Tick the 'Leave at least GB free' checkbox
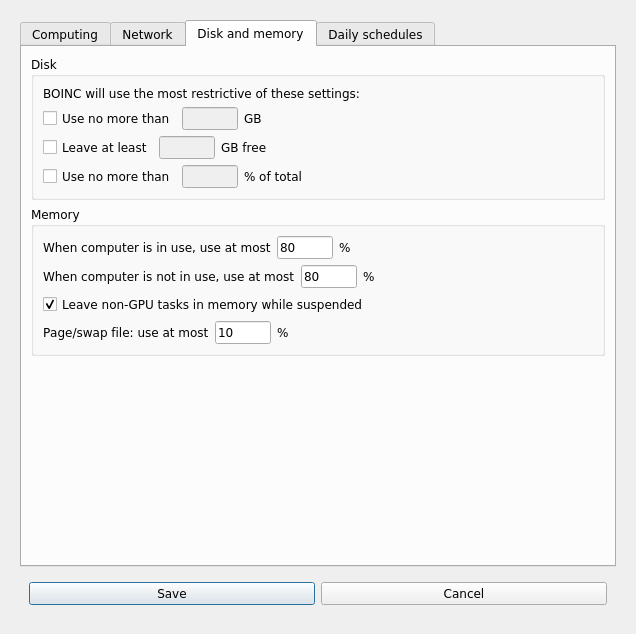This screenshot has height=634, width=636. click(x=50, y=147)
